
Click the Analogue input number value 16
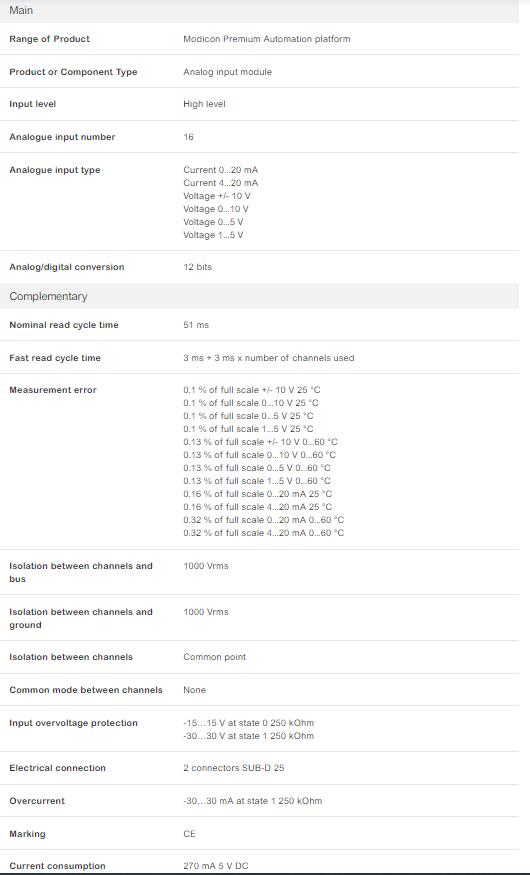tap(189, 137)
